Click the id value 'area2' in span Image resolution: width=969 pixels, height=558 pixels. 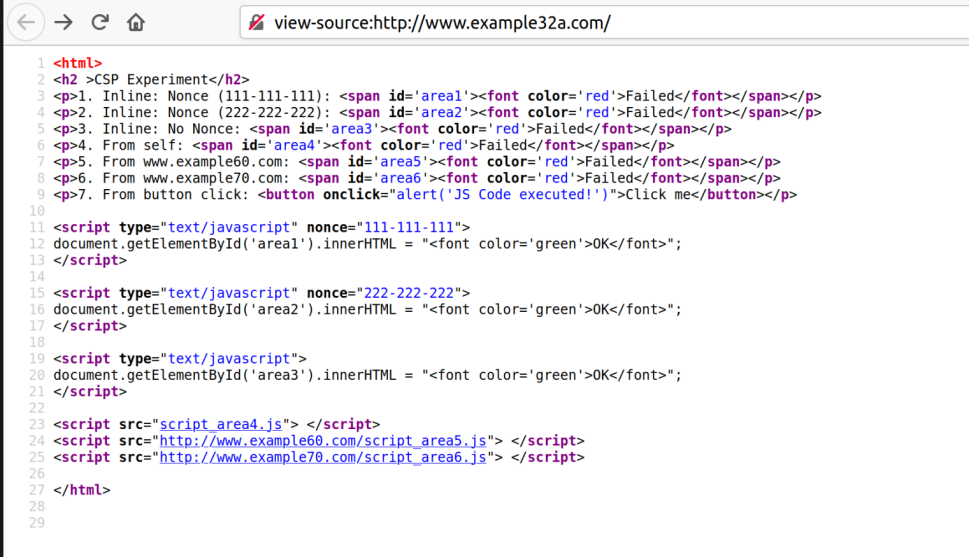pos(441,112)
